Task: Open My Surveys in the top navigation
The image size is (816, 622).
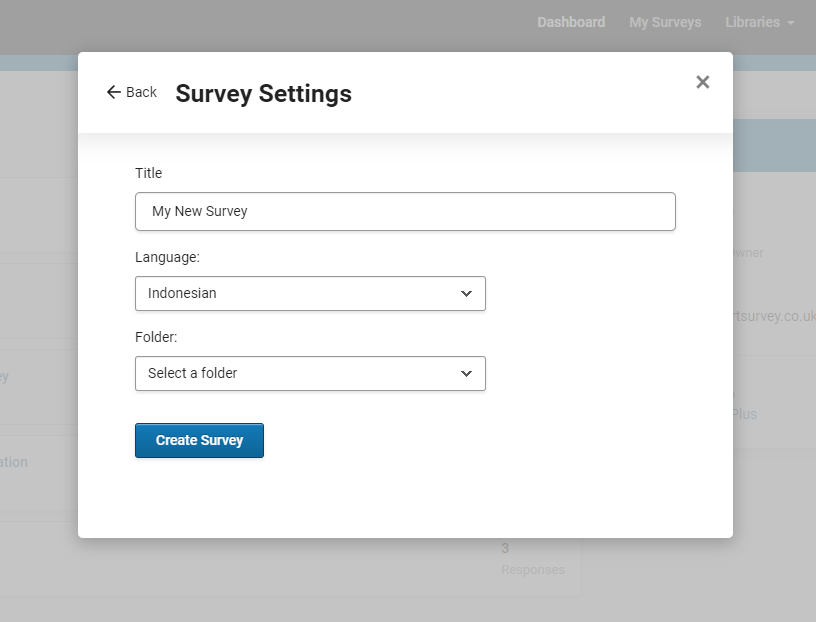Action: [665, 22]
